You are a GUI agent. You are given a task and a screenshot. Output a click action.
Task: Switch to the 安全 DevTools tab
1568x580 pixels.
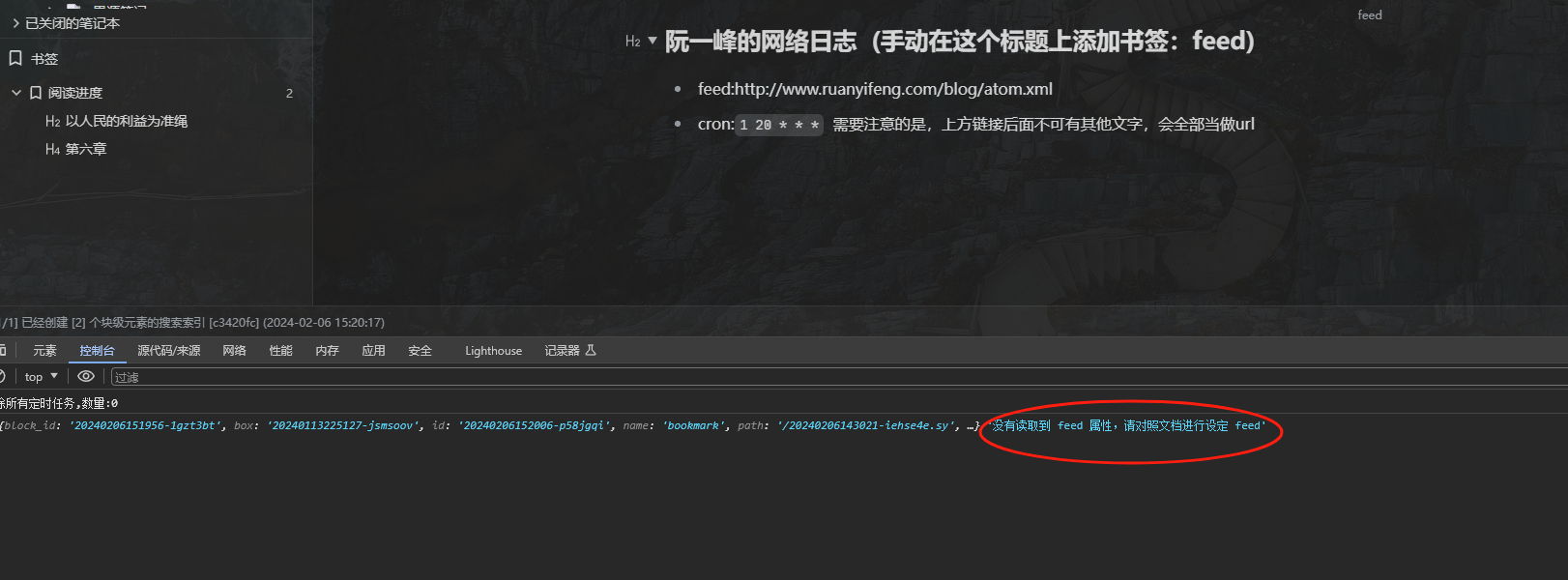420,351
